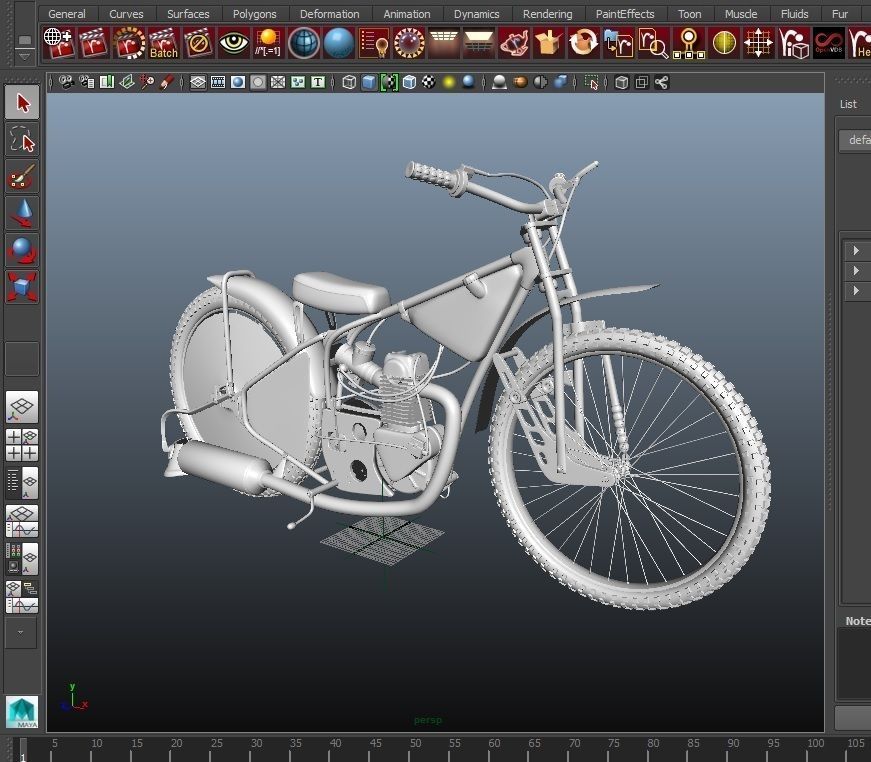This screenshot has width=871, height=762.
Task: Toggle the safe title overlay
Action: pos(318,83)
